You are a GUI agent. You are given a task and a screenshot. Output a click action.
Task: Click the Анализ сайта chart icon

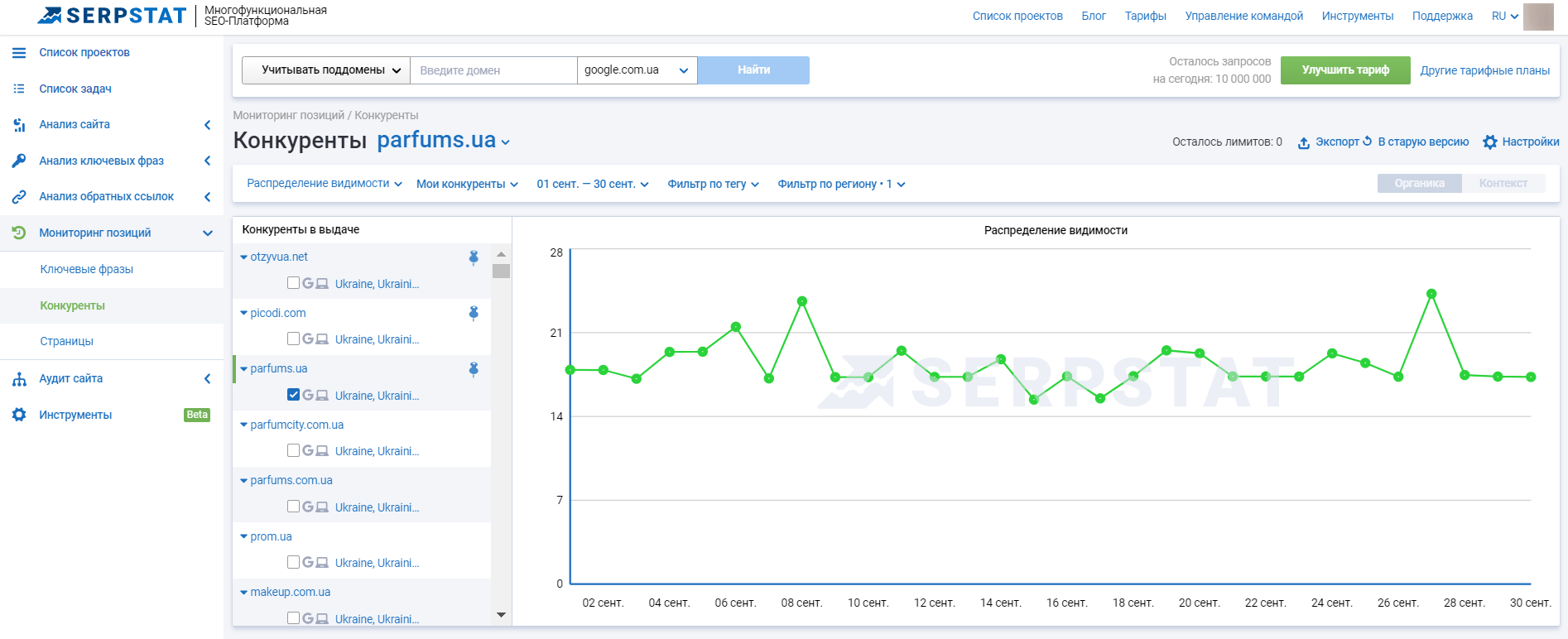19,125
